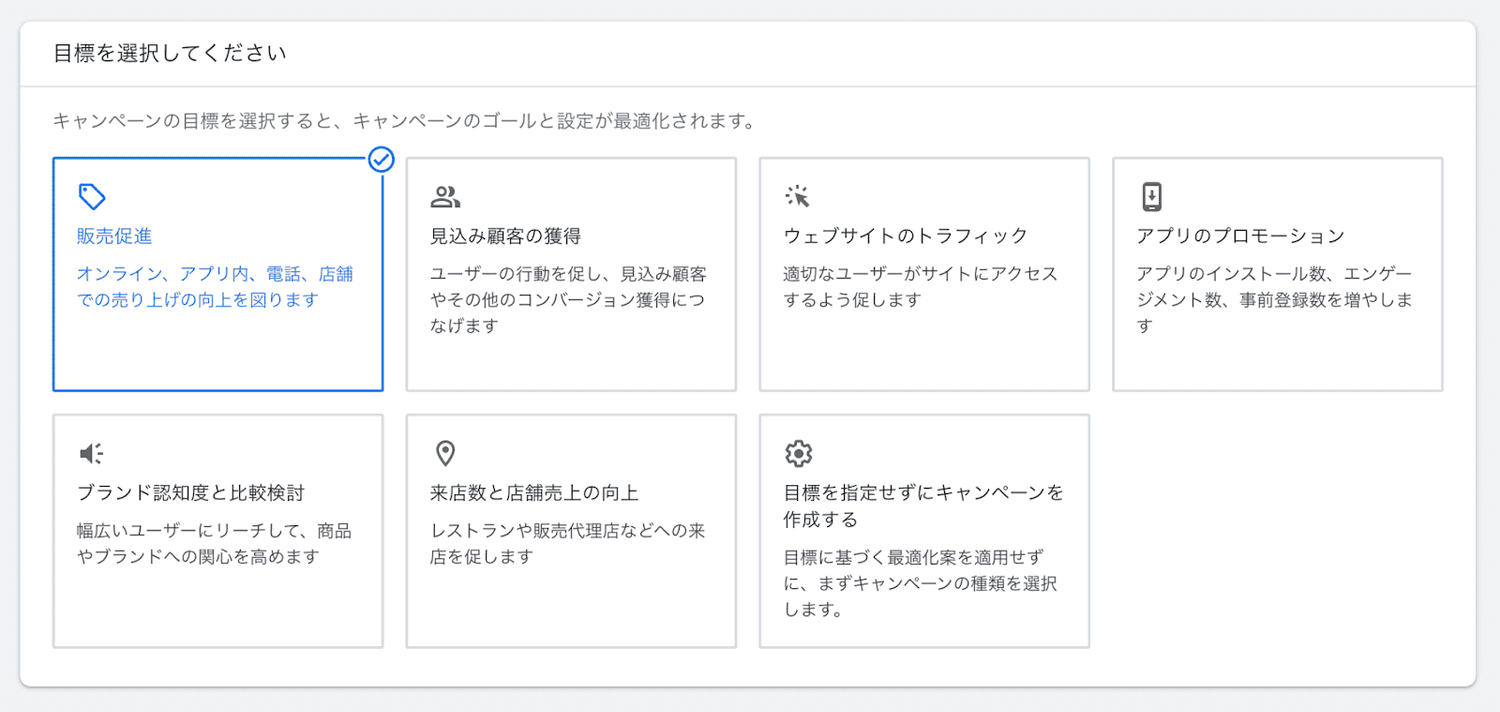Click the location pin icon for 来店数と店舗売上の向上

[x=445, y=454]
